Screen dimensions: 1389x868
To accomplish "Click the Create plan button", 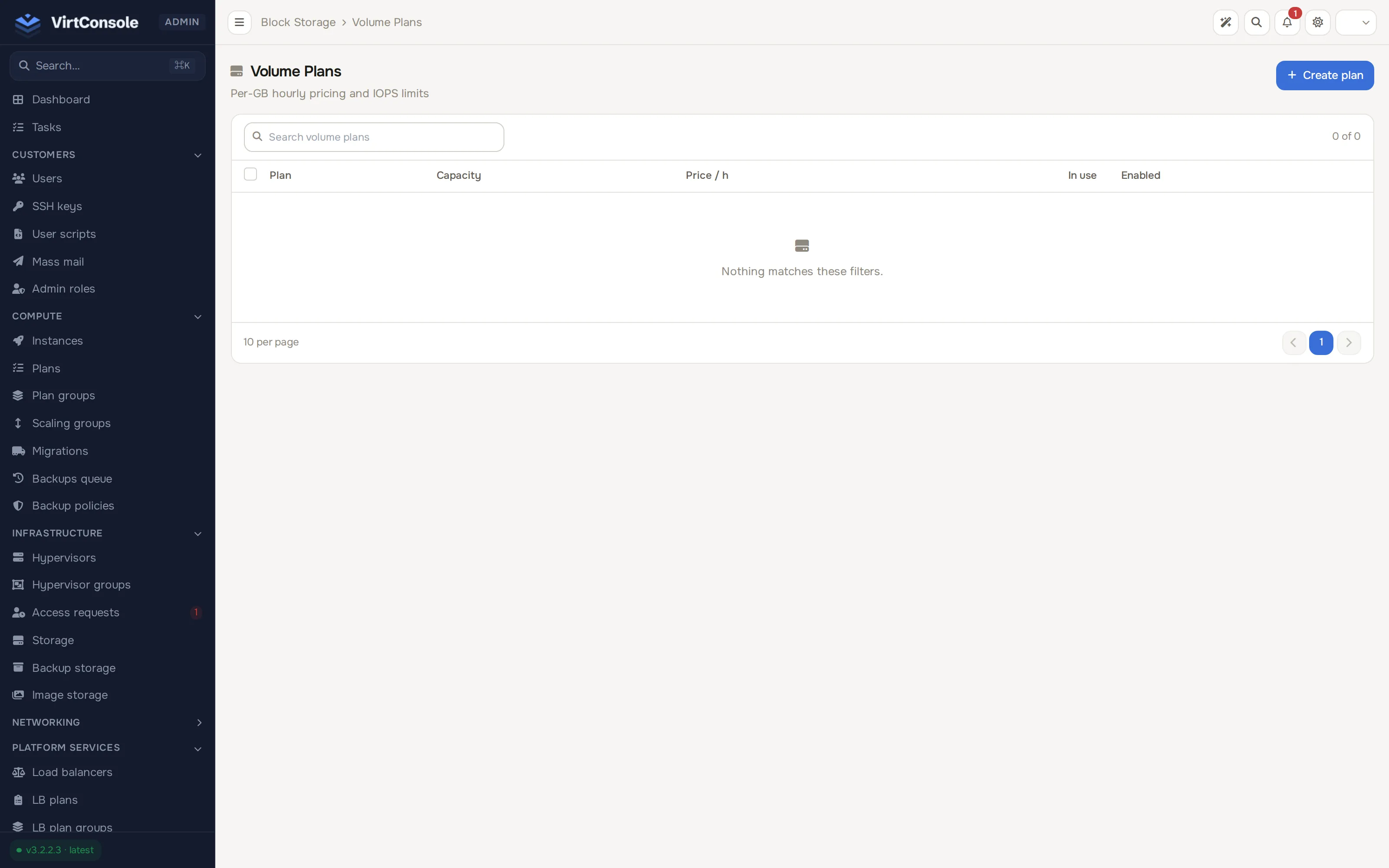I will tap(1325, 75).
